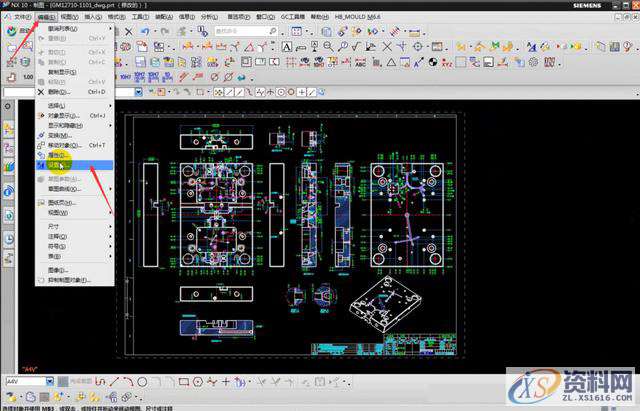The image size is (640, 411).
Task: Open the Web Browser tab in resource bar
Action: coord(8,190)
